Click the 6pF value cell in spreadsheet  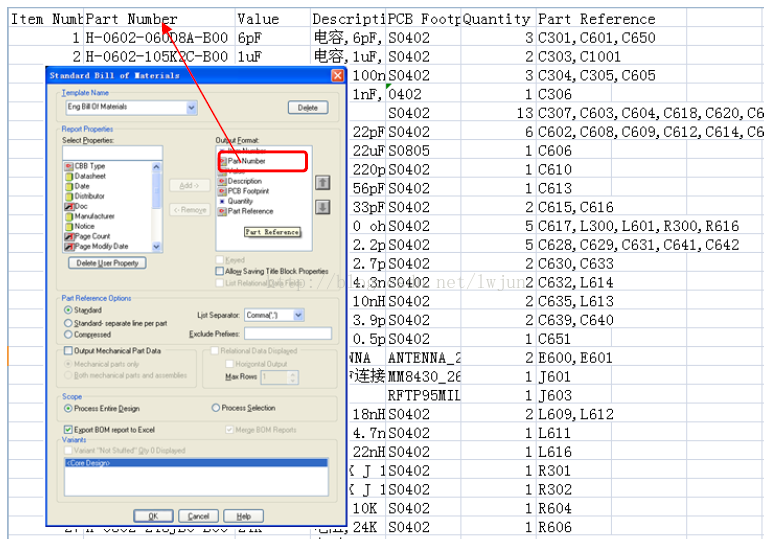click(x=273, y=38)
